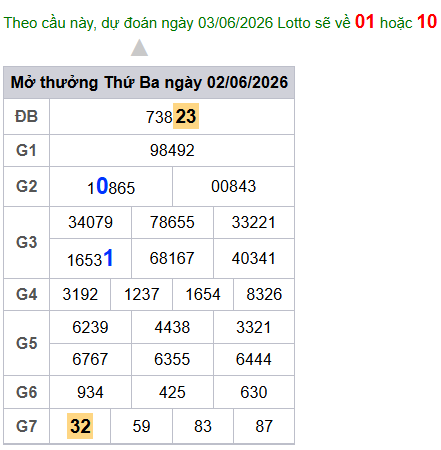The image size is (441, 450).
Task: Select the G3 number 68167
Action: (172, 258)
